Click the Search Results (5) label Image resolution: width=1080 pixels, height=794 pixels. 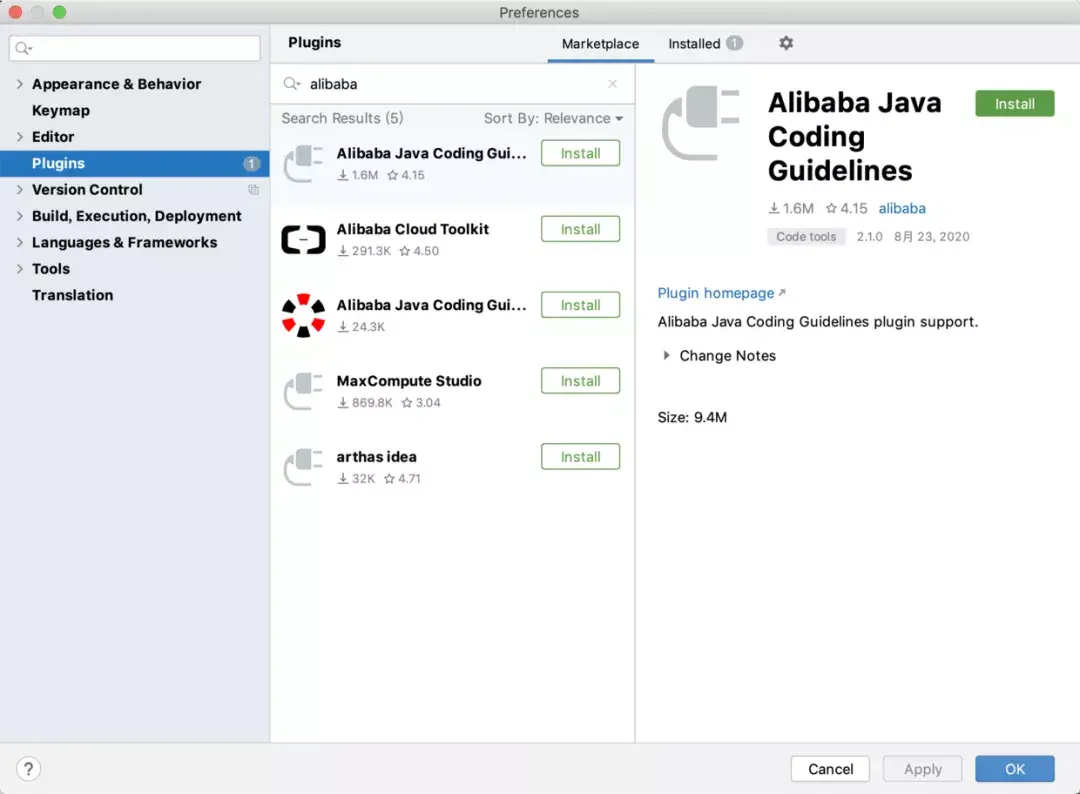point(342,118)
